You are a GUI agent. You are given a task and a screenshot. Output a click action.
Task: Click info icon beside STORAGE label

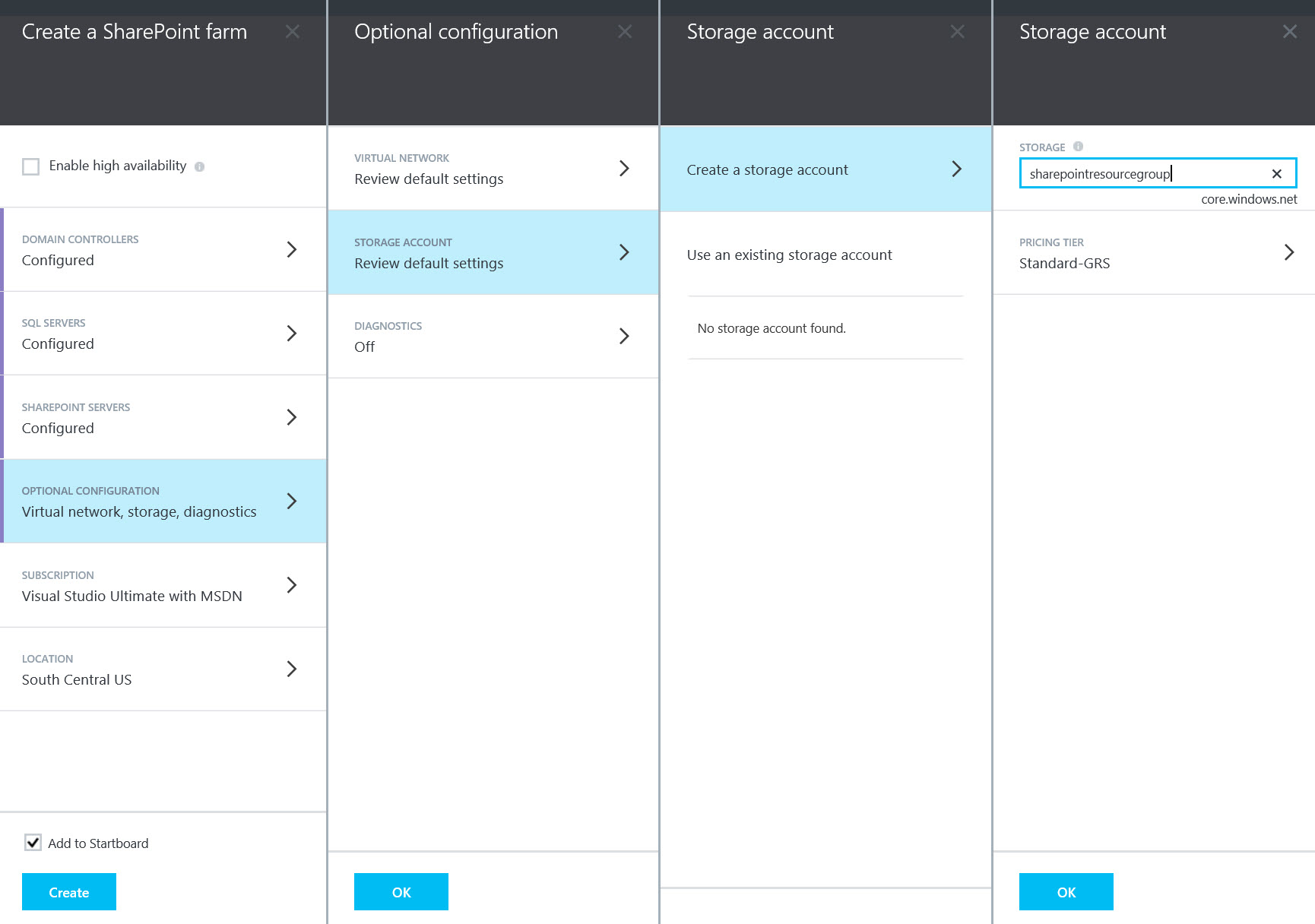click(1078, 147)
